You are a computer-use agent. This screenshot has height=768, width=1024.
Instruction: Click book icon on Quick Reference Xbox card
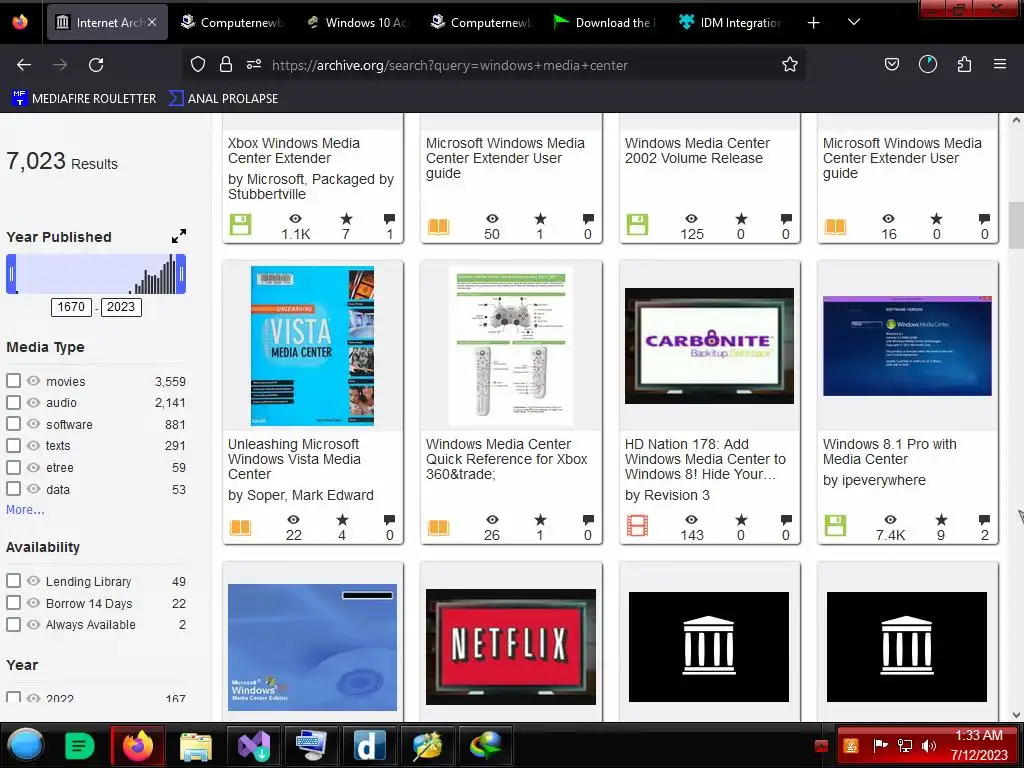tap(438, 526)
